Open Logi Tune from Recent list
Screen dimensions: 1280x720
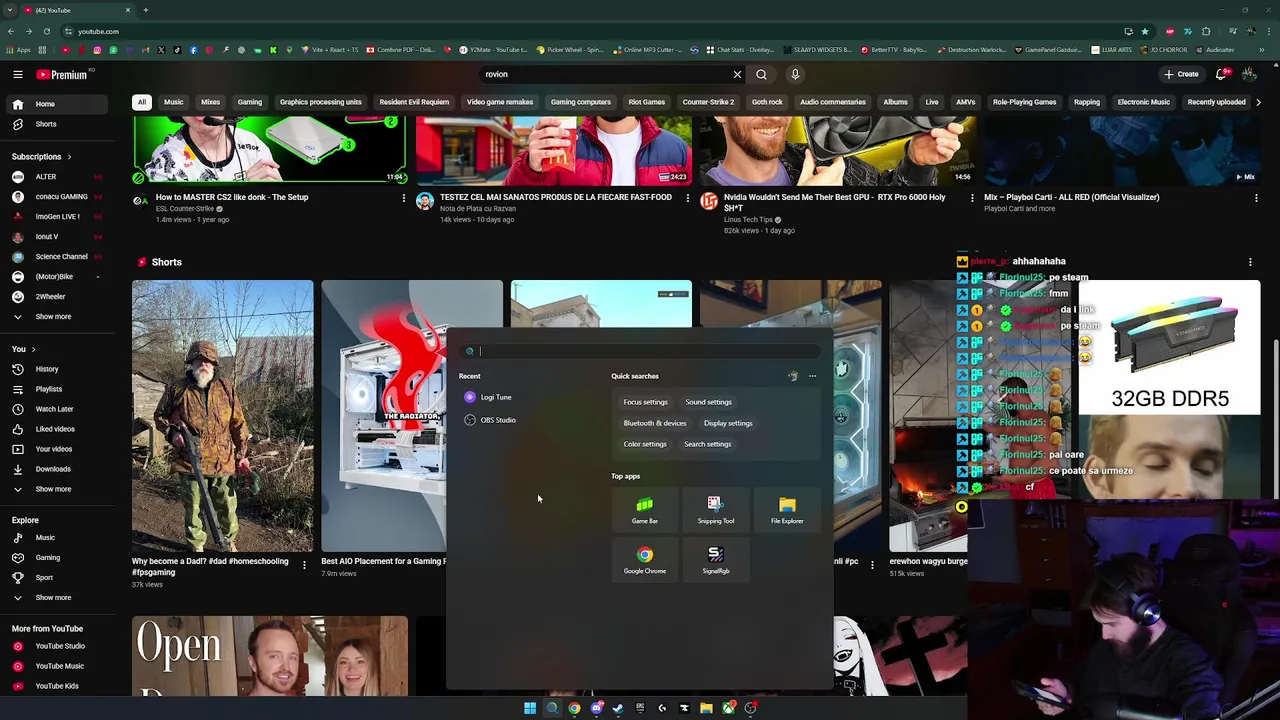(x=488, y=397)
